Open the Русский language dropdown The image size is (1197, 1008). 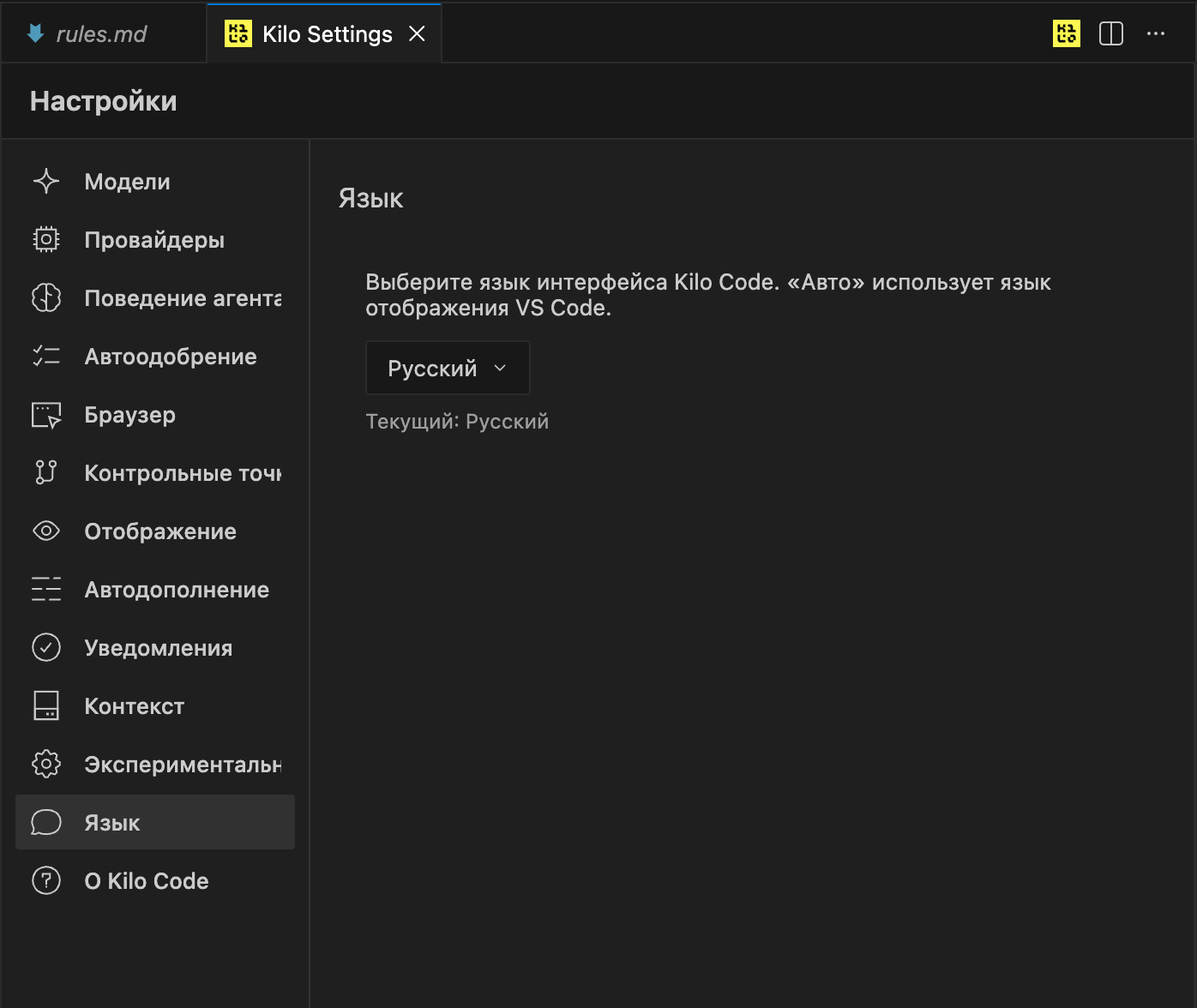click(447, 368)
